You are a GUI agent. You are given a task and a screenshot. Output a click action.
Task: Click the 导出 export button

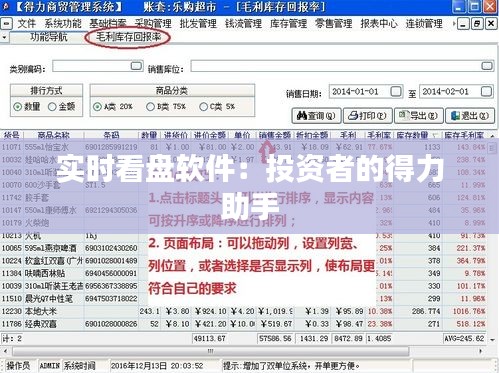(x=419, y=116)
